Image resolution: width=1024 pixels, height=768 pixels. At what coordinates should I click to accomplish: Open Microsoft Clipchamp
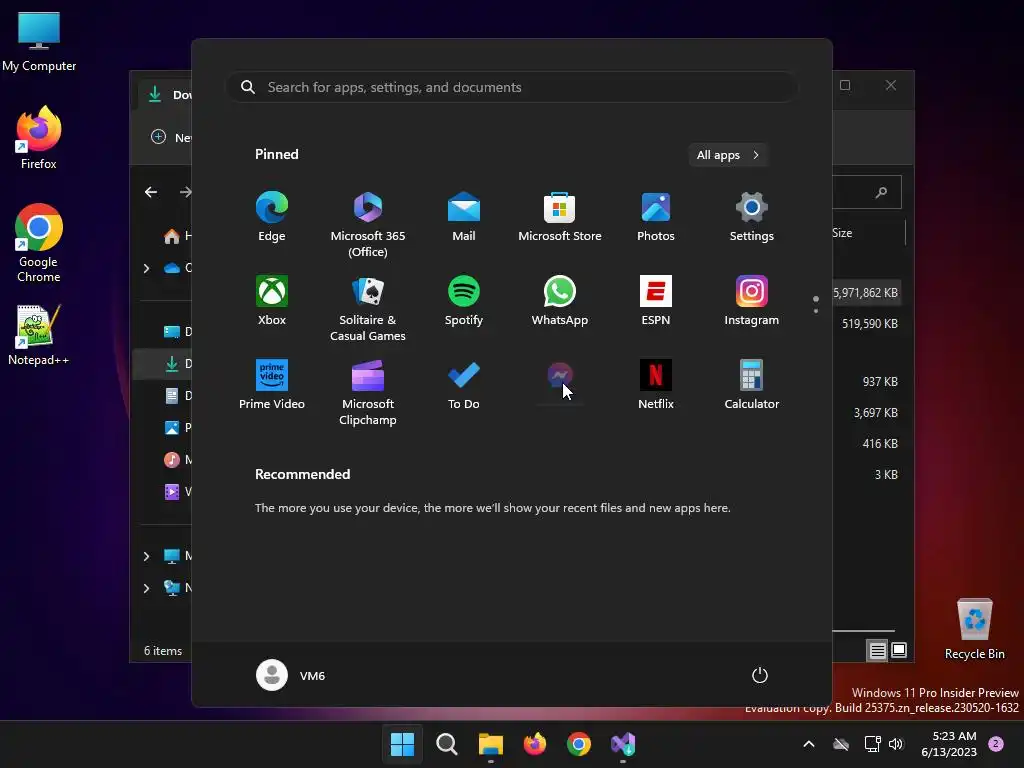(x=368, y=392)
